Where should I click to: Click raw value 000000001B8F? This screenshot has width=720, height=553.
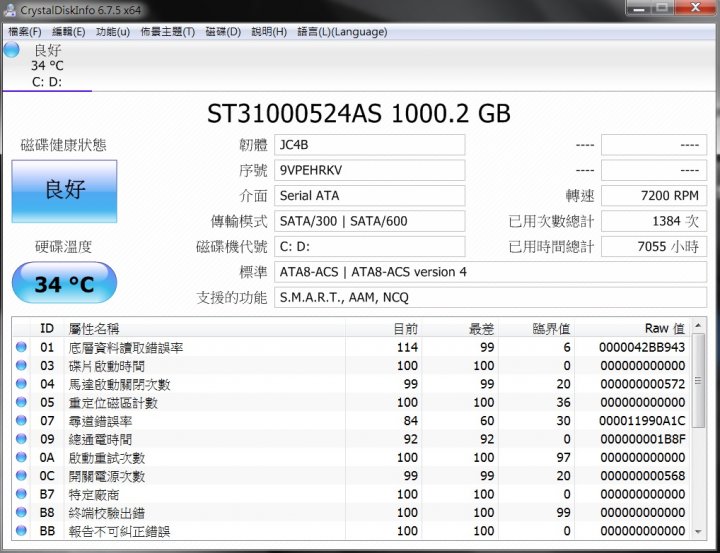click(x=643, y=439)
